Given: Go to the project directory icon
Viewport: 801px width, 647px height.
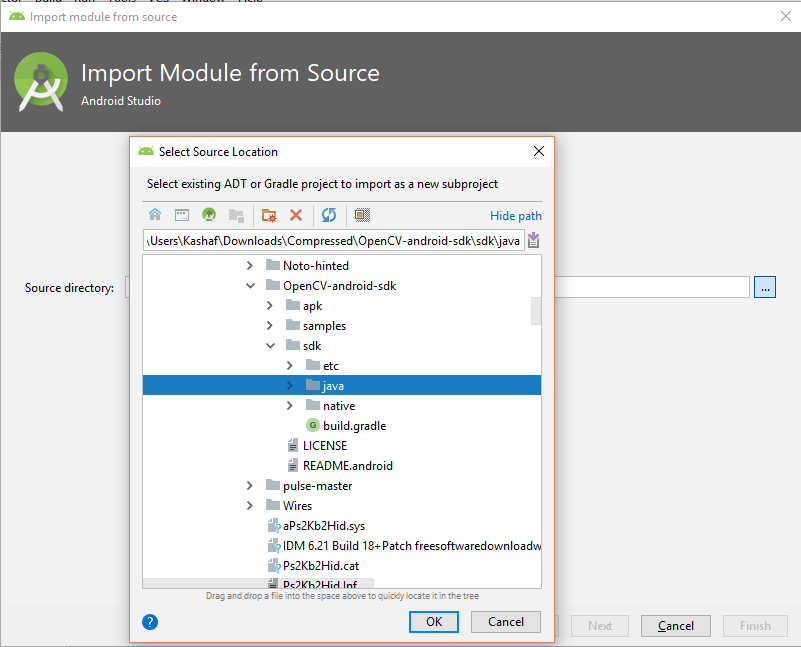Looking at the screenshot, I should [x=209, y=215].
